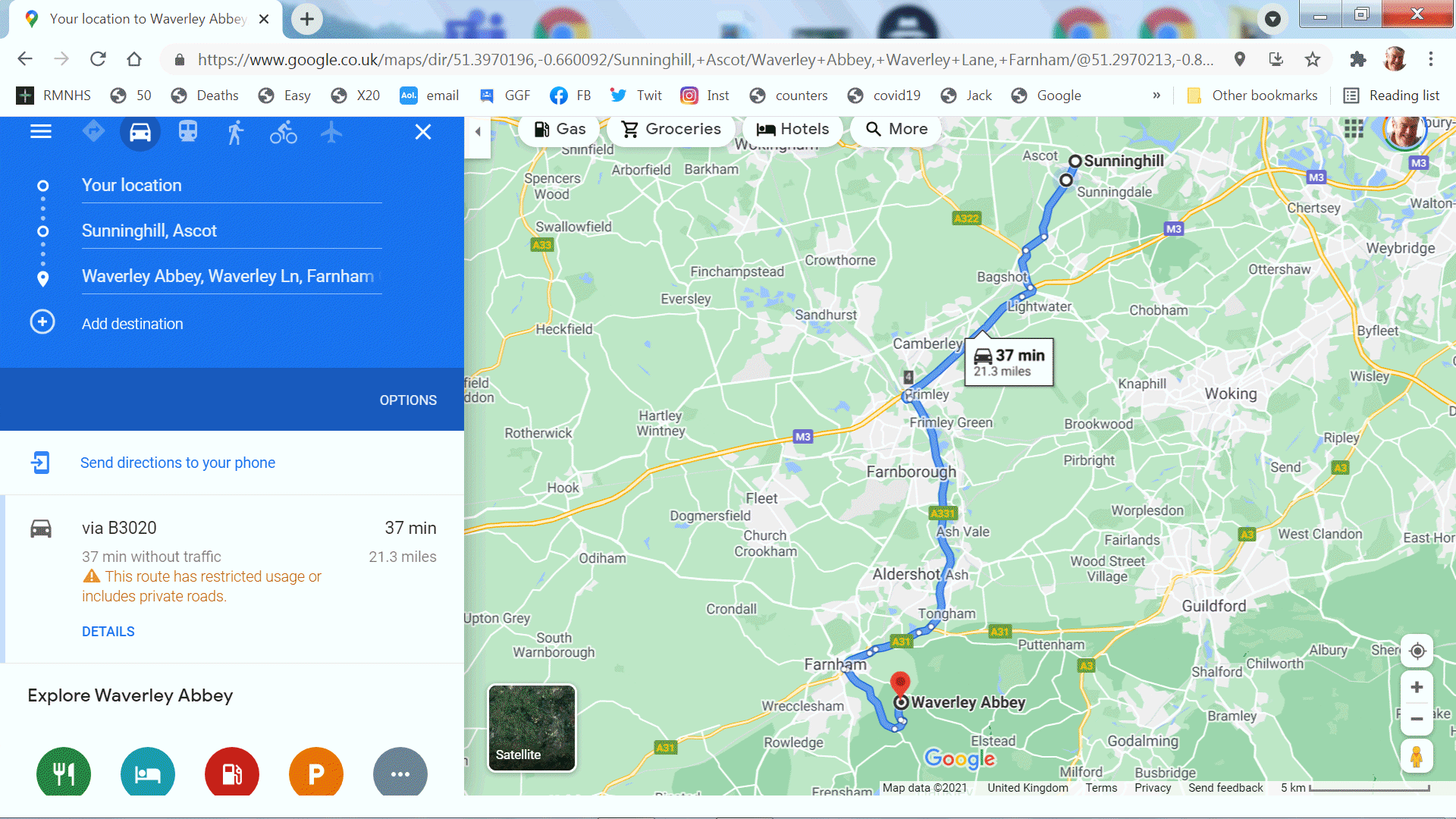Go back in the browser

[x=25, y=59]
